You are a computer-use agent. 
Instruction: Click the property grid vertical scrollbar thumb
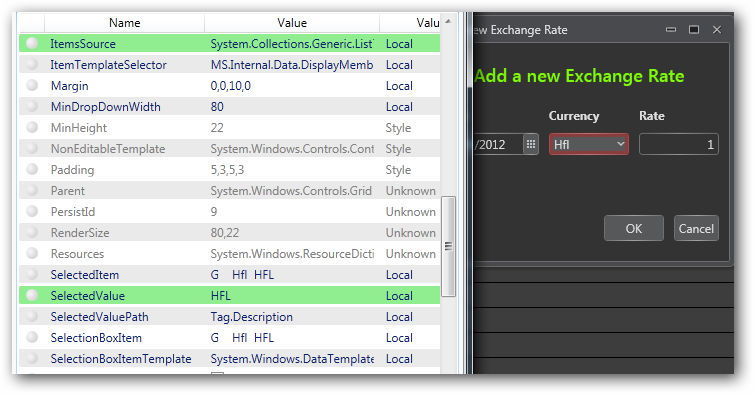tap(448, 246)
